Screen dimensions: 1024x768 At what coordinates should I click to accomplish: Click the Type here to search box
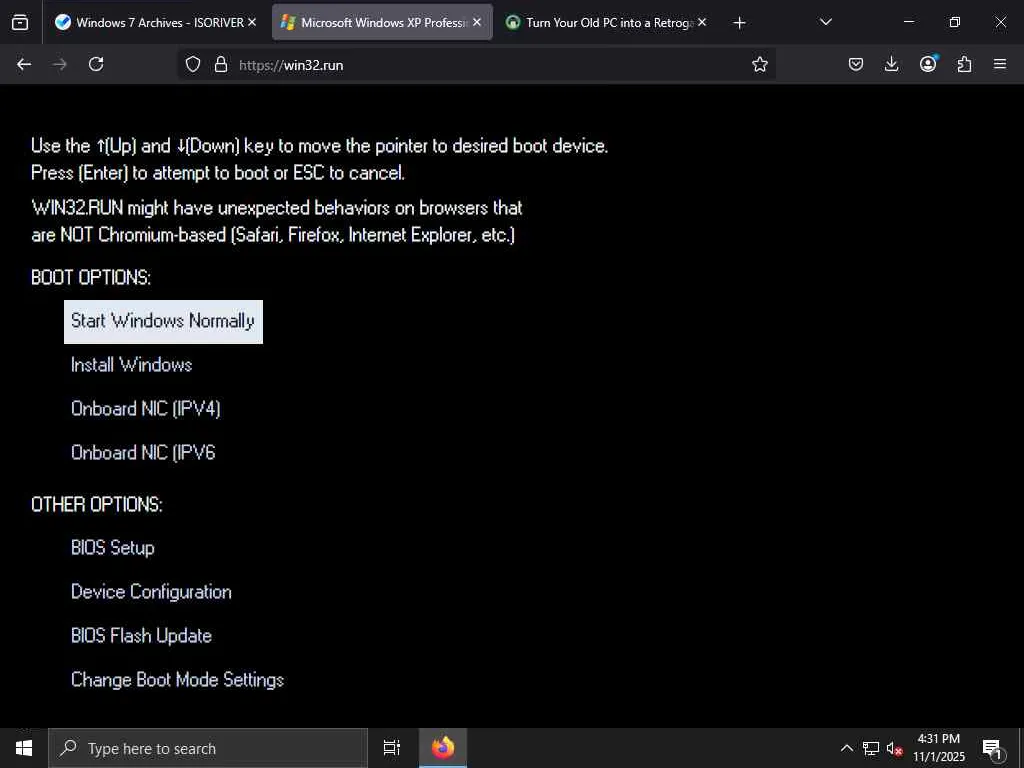click(x=208, y=748)
